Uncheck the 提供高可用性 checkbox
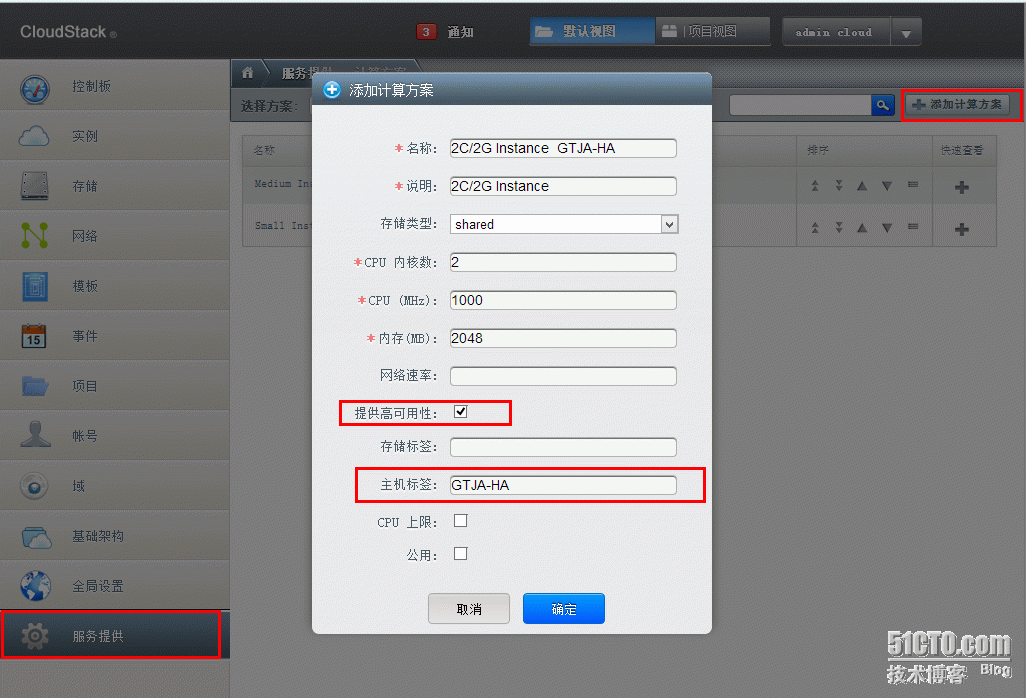Viewport: 1026px width, 698px height. pyautogui.click(x=461, y=411)
